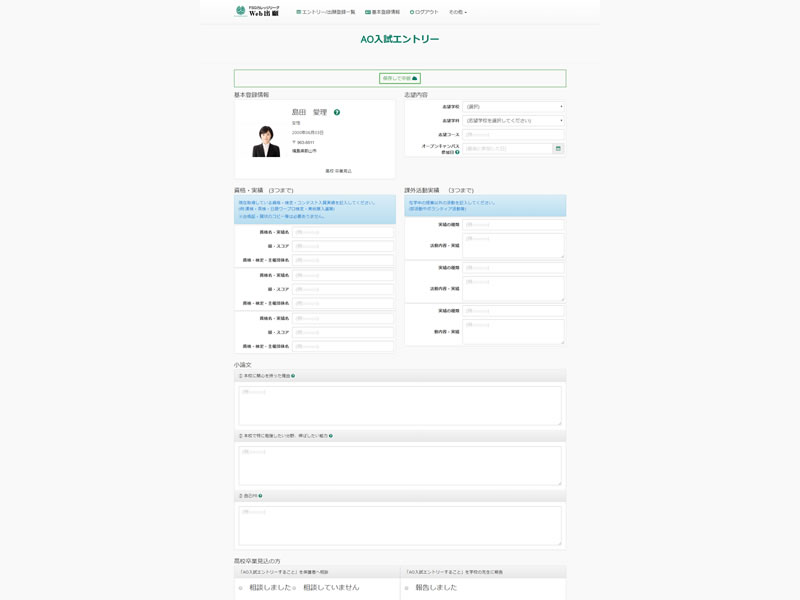Expand the その他 menu in navbar

tap(457, 12)
